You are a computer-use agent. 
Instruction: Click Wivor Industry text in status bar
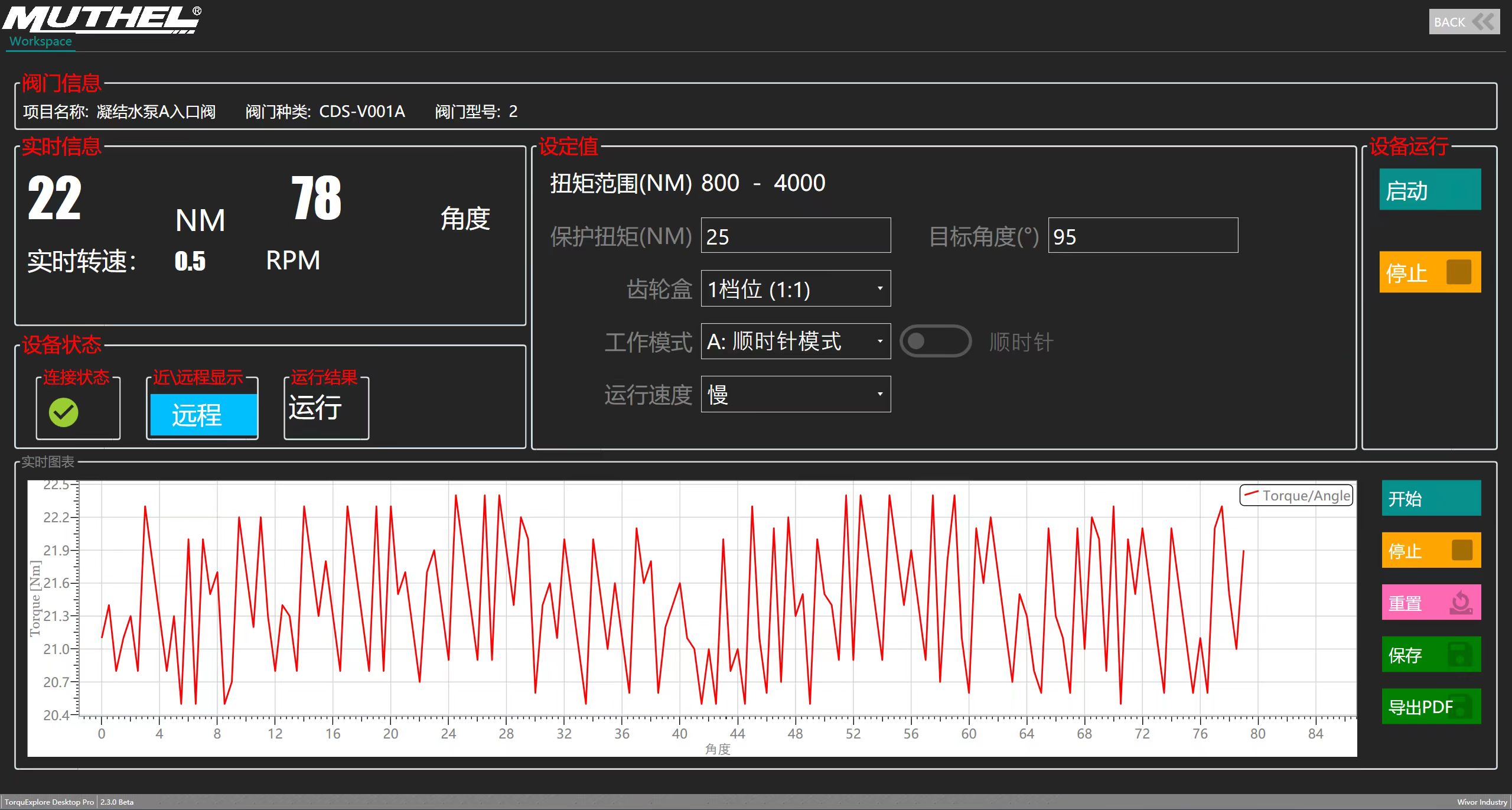click(1482, 802)
